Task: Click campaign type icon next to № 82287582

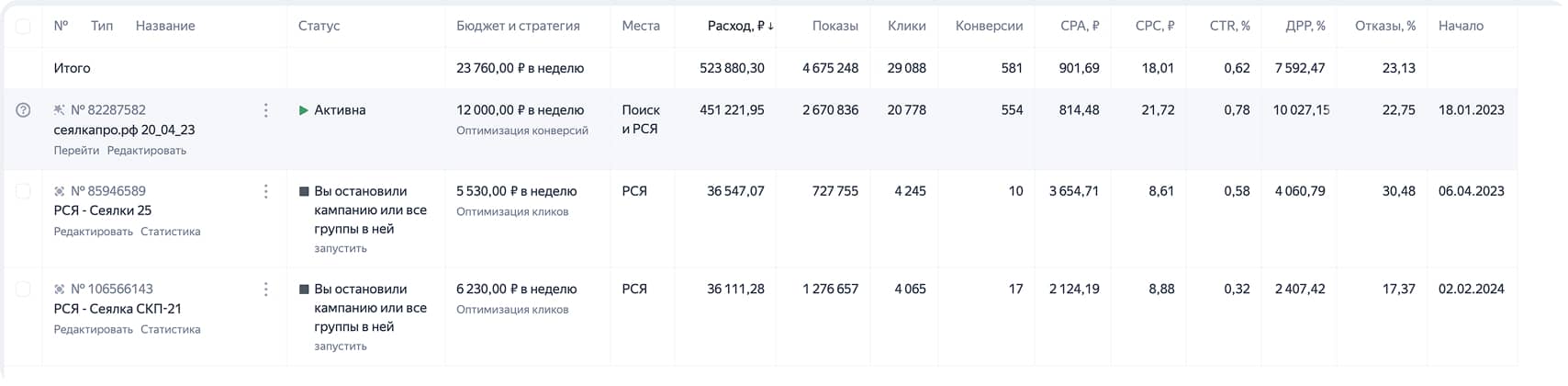Action: [x=60, y=110]
